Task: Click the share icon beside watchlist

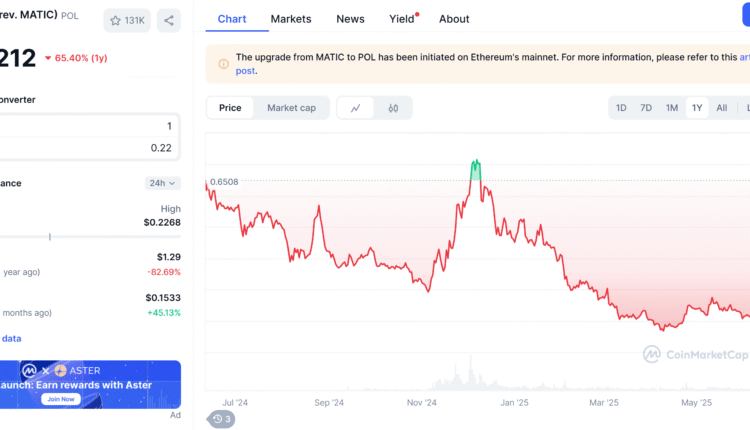Action: (x=168, y=20)
